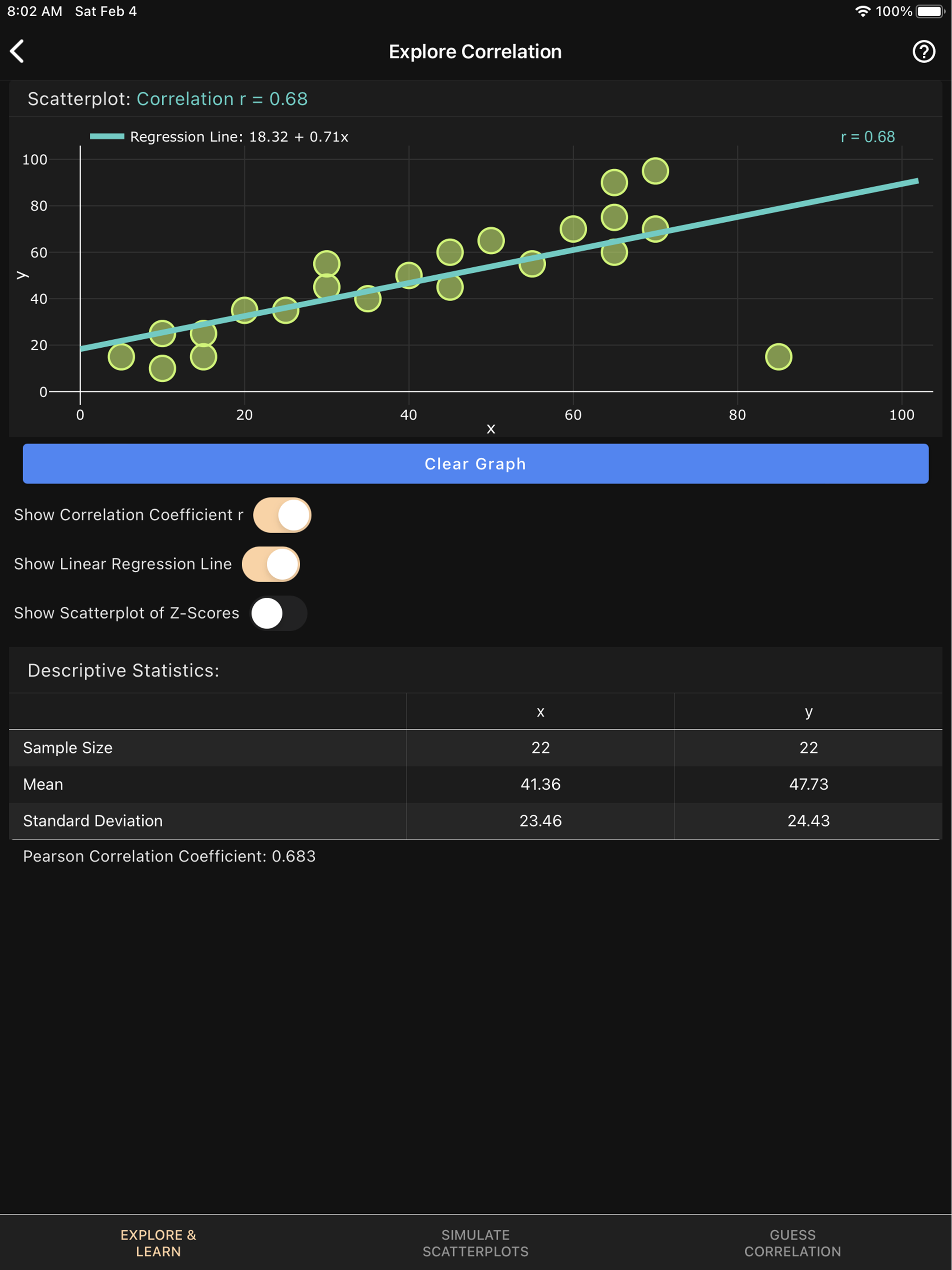Select the outlier point near x=85
The height and width of the screenshot is (1270, 952).
click(778, 357)
